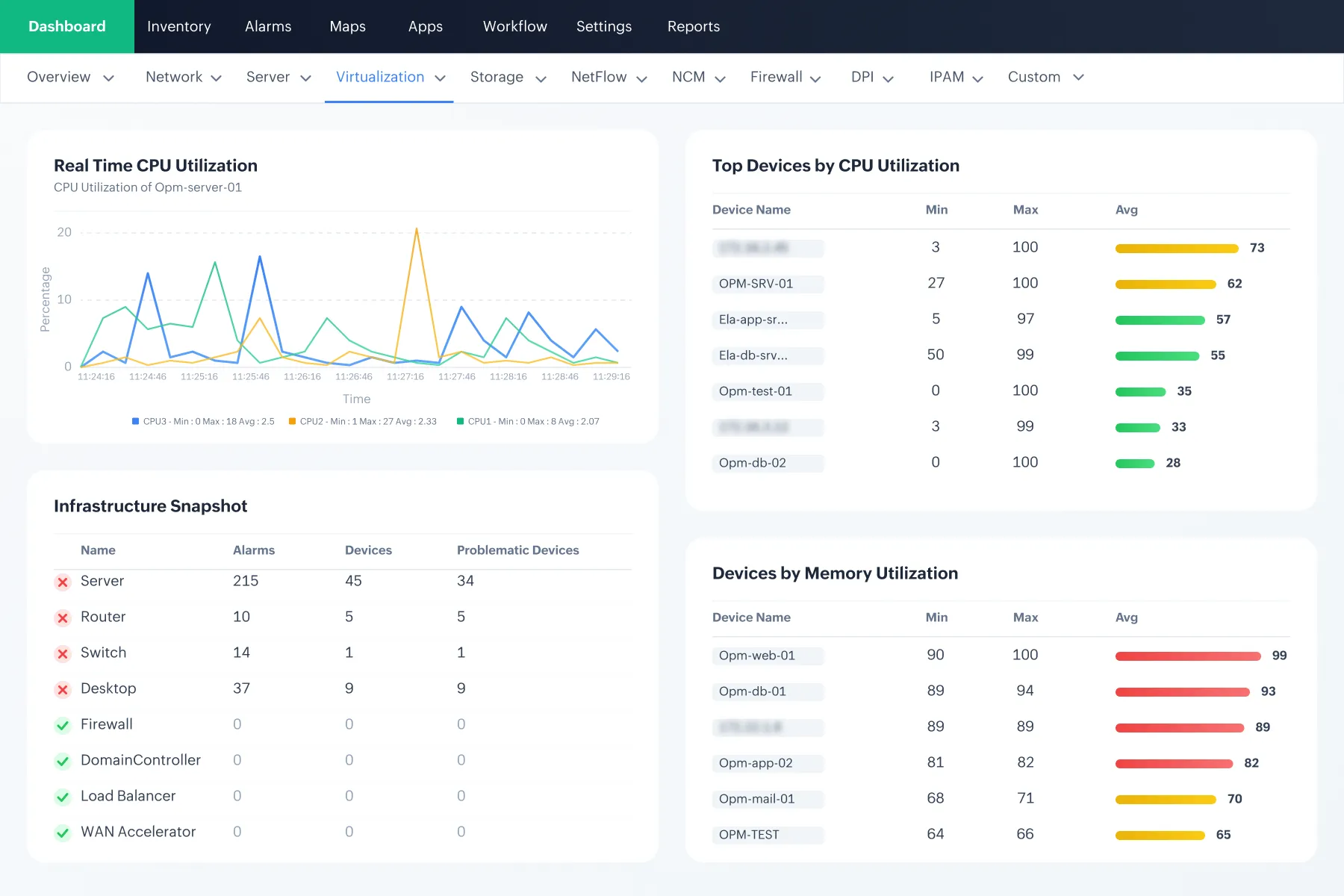This screenshot has width=1344, height=896.
Task: Toggle the CPU2 legend series in chart
Action: tap(362, 422)
